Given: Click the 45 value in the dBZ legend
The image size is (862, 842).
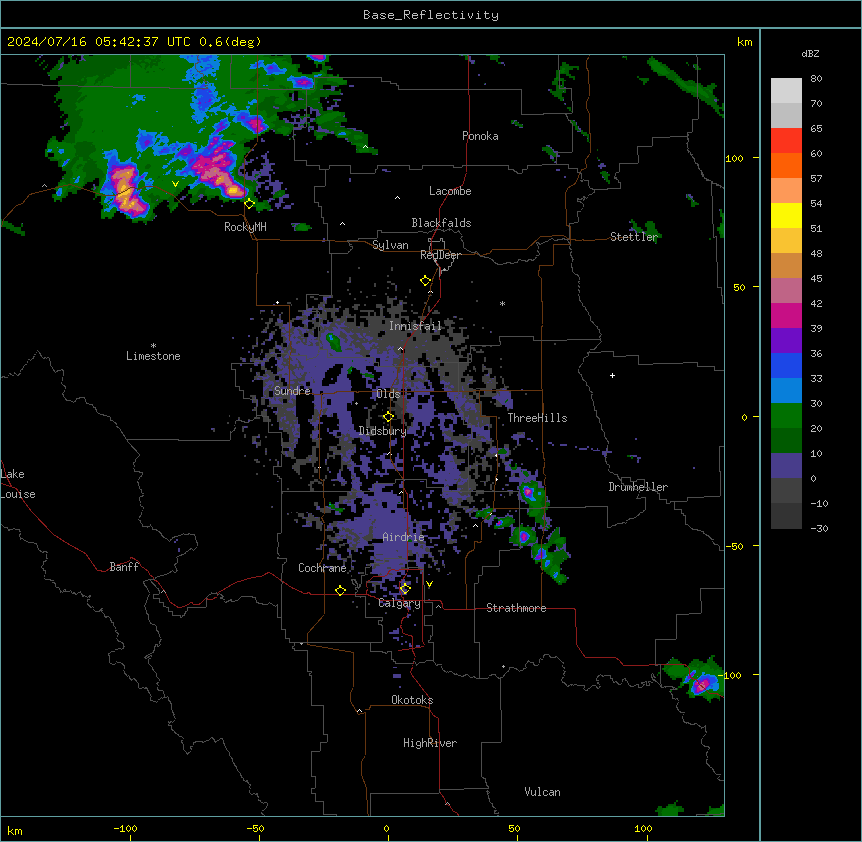Looking at the screenshot, I should [816, 279].
